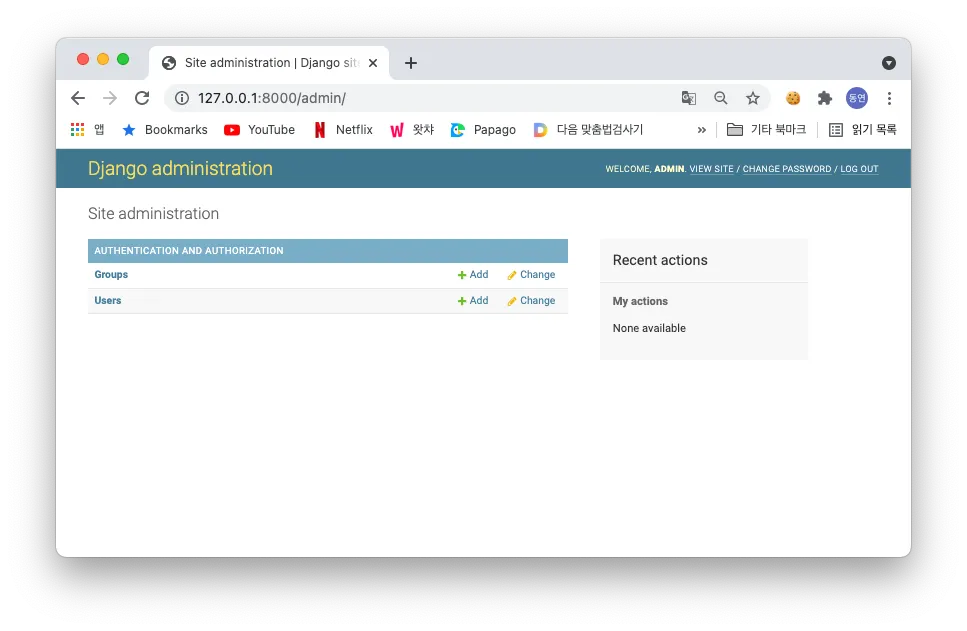Open the Papago bookmark

pyautogui.click(x=484, y=130)
